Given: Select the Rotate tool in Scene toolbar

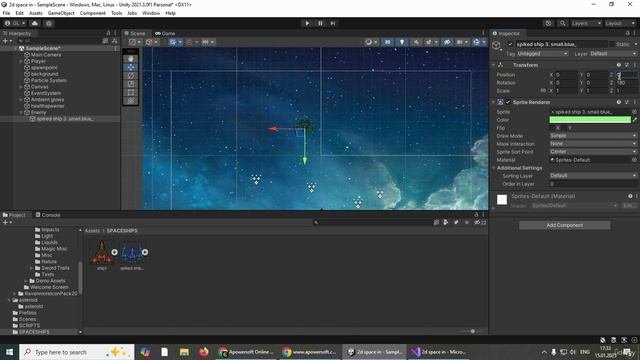Looking at the screenshot, I should click(x=131, y=76).
